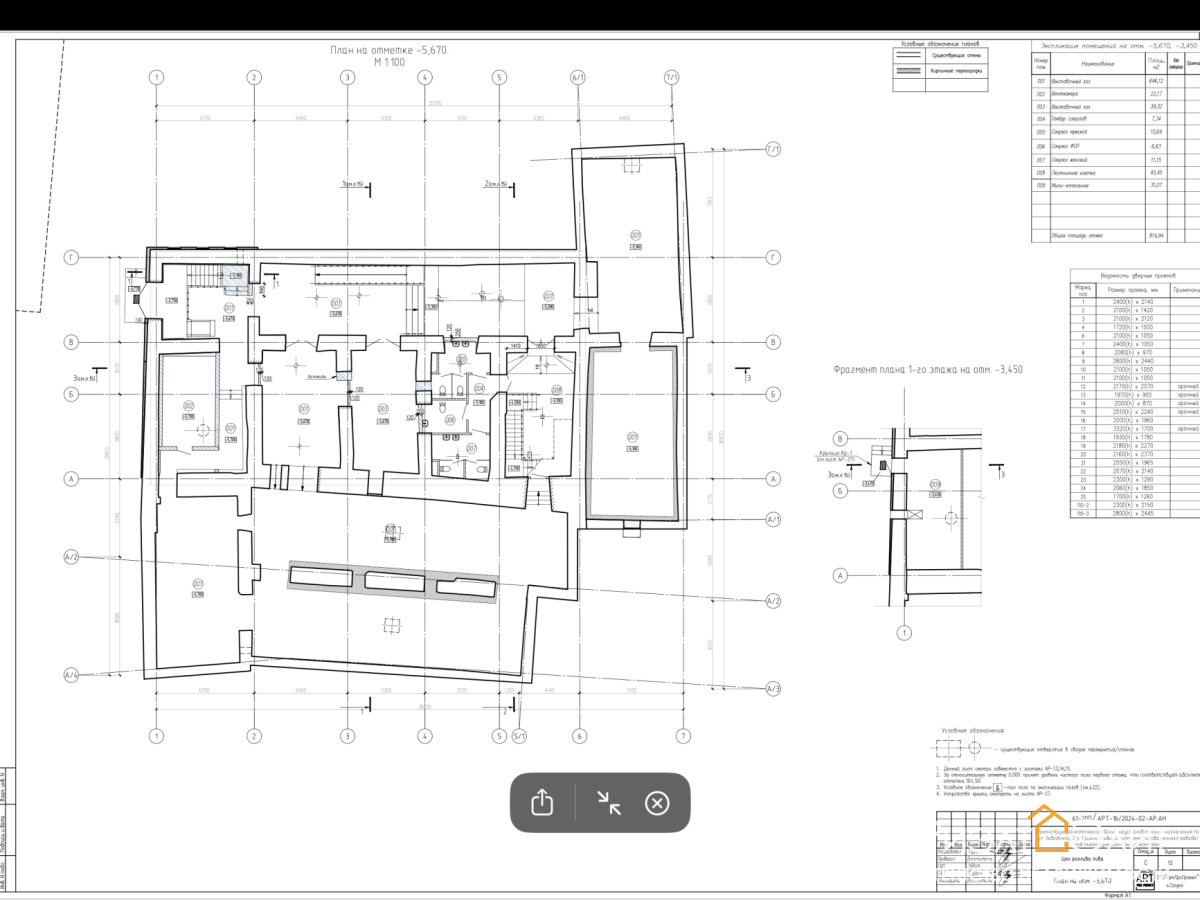
Task: Exit full screen with the collapse arrows icon
Action: coord(608,803)
